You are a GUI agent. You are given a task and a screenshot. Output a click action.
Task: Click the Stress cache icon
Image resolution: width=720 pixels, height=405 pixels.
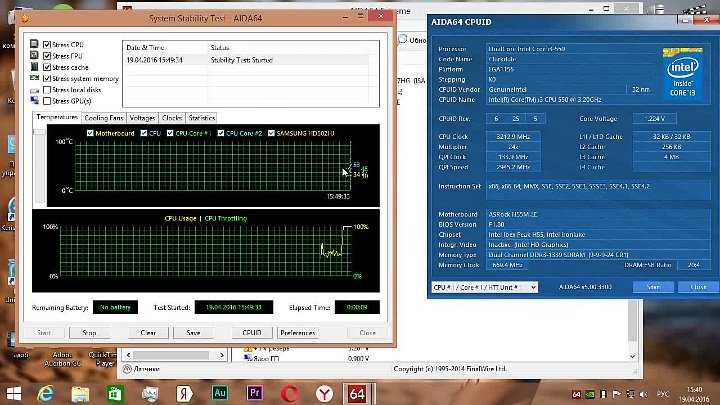tap(34, 67)
